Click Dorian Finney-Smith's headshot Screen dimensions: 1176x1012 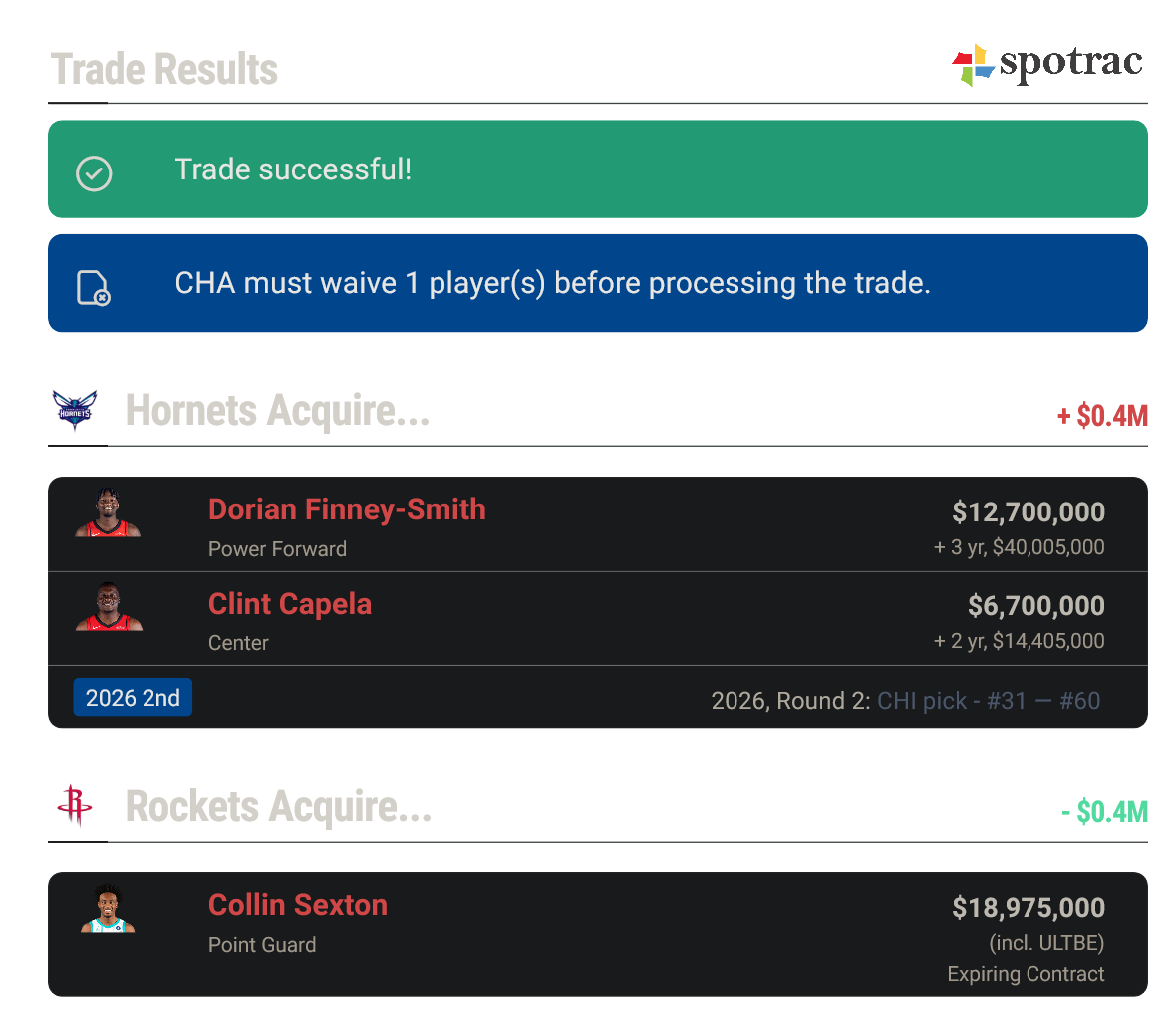click(x=108, y=512)
